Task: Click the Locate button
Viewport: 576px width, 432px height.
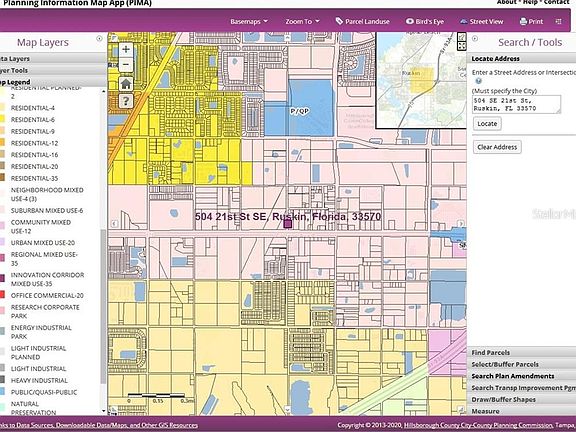Action: click(487, 124)
